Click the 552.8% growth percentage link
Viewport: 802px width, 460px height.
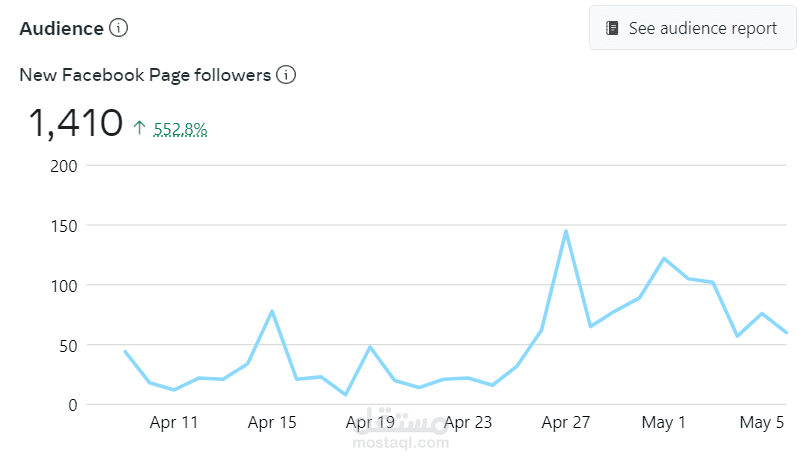(180, 128)
